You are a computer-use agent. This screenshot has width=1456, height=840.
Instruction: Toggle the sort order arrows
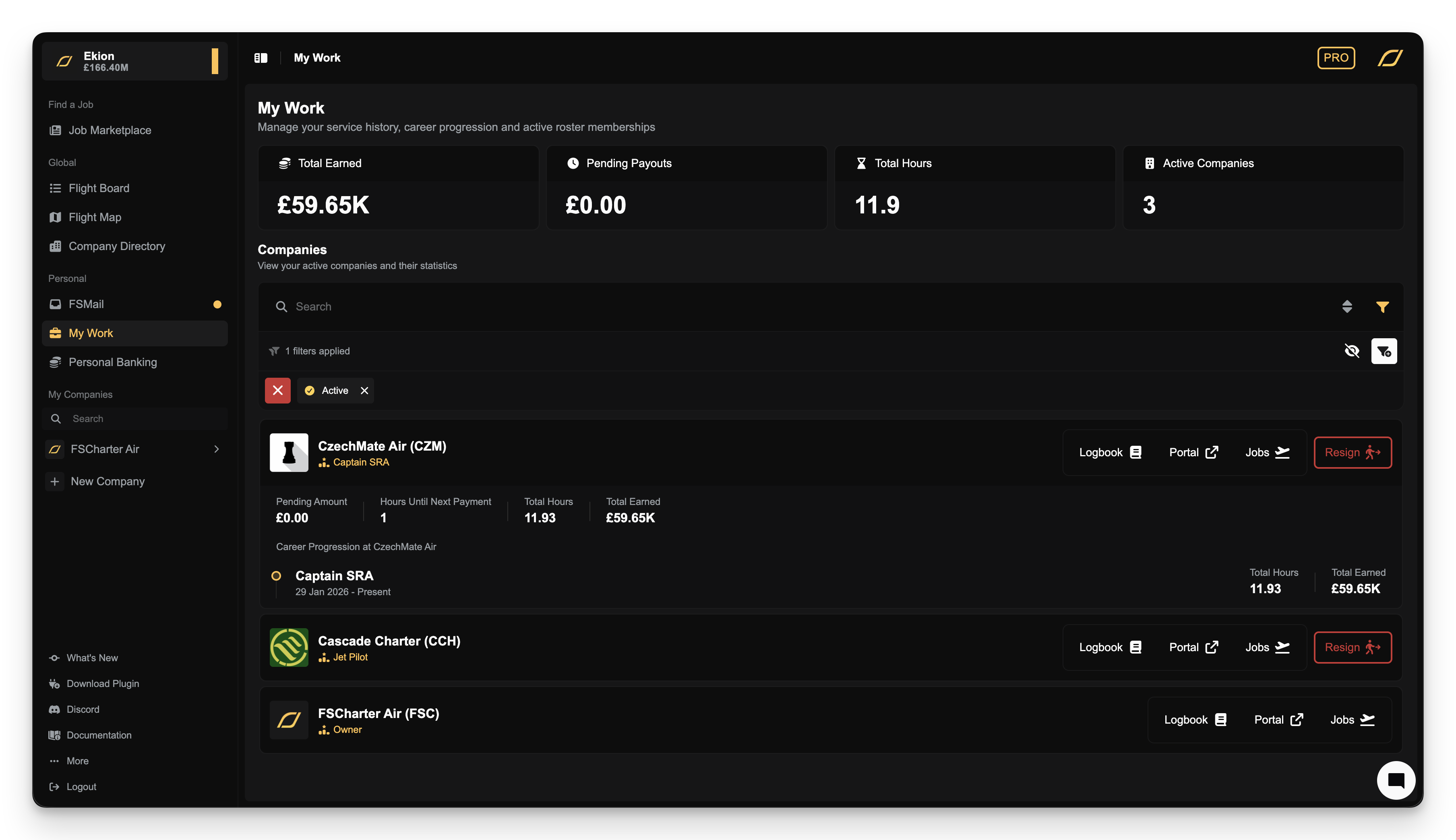(1347, 306)
